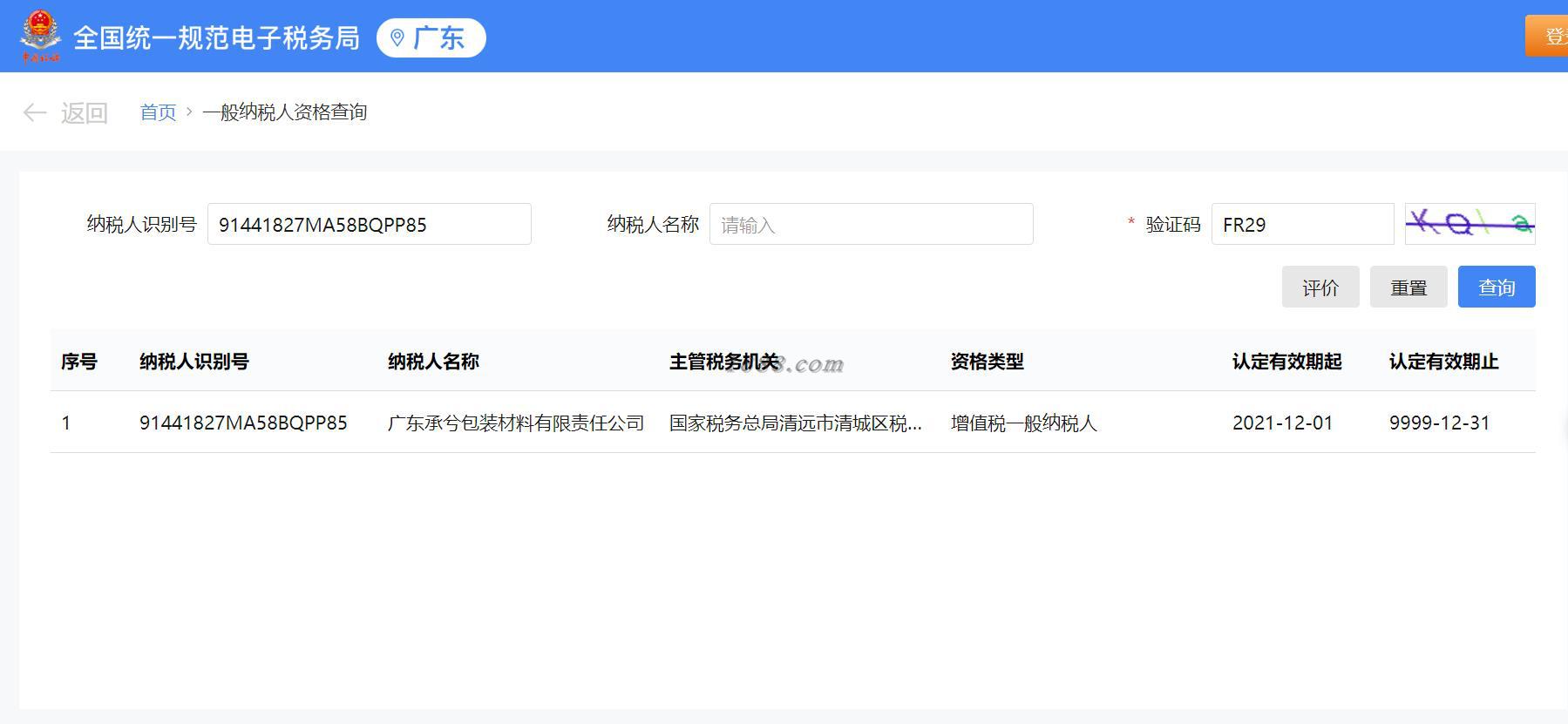Click the 重置 reset button

[x=1408, y=287]
